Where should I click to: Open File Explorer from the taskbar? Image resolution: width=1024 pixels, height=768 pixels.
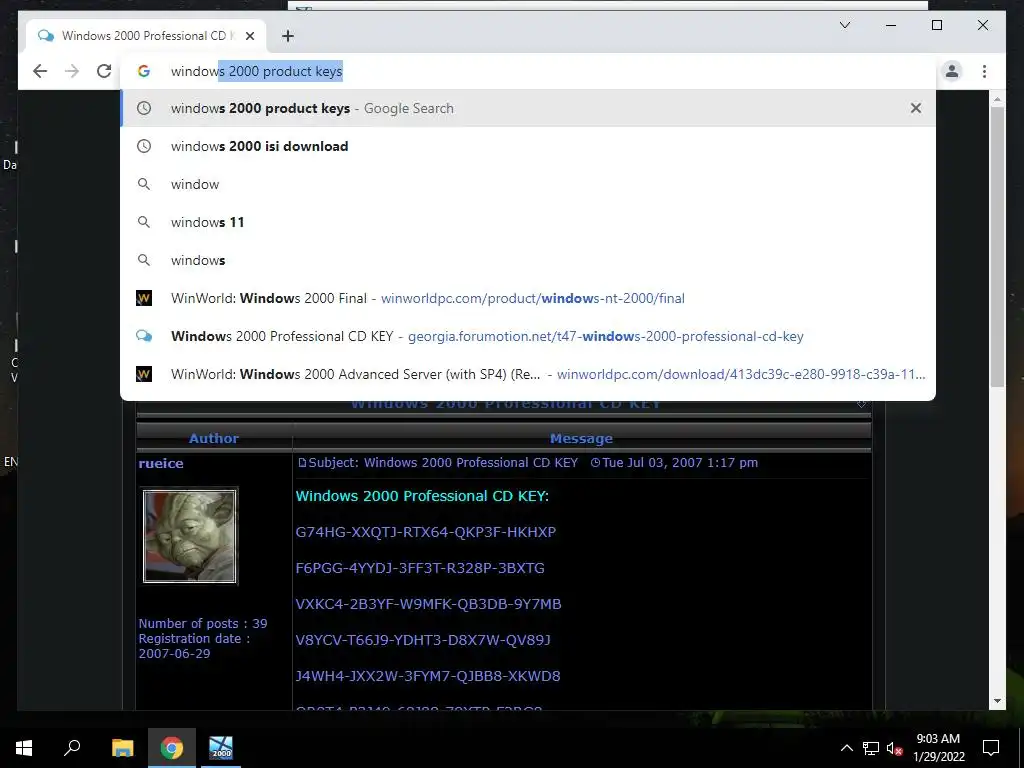pos(122,748)
